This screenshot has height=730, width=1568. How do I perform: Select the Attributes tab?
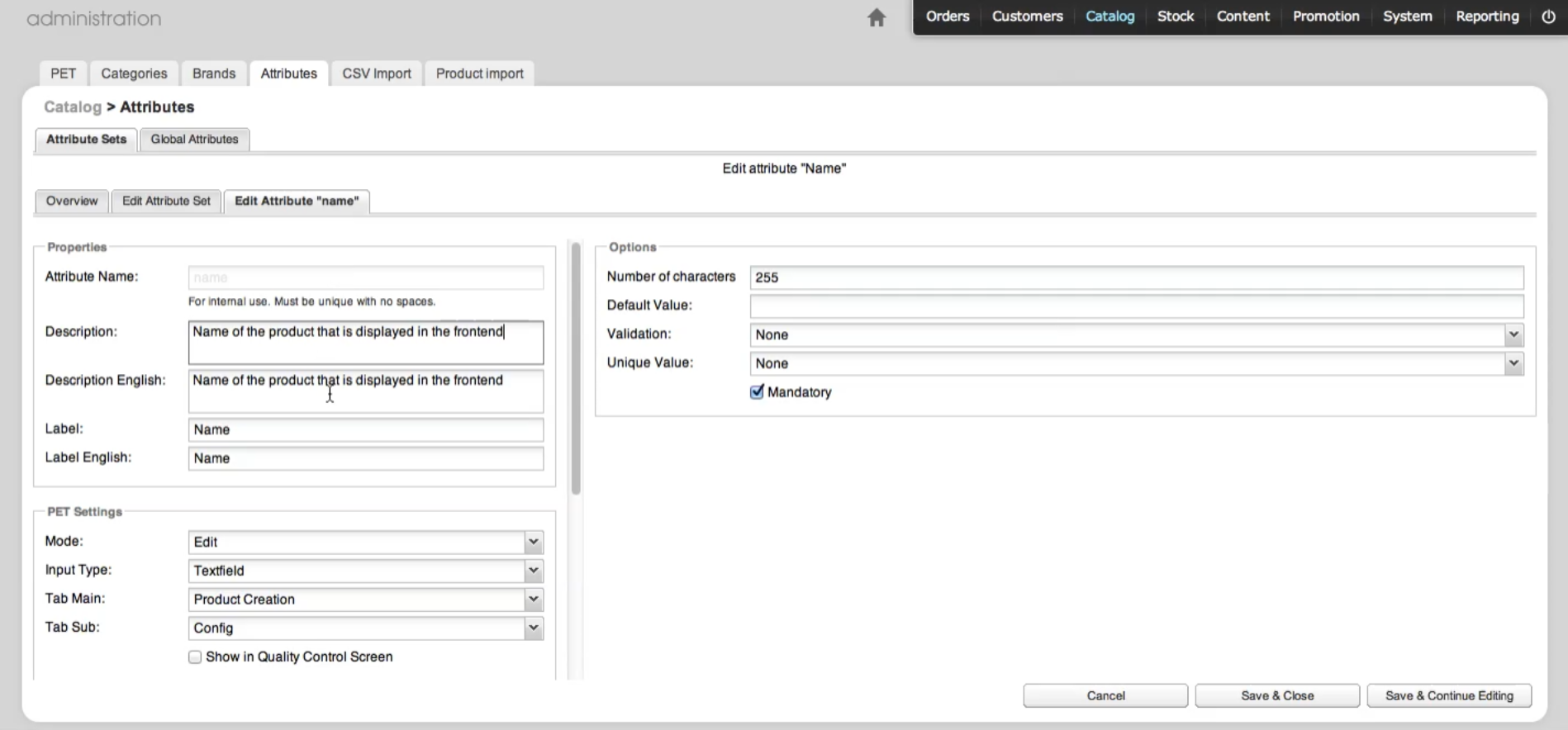tap(289, 73)
